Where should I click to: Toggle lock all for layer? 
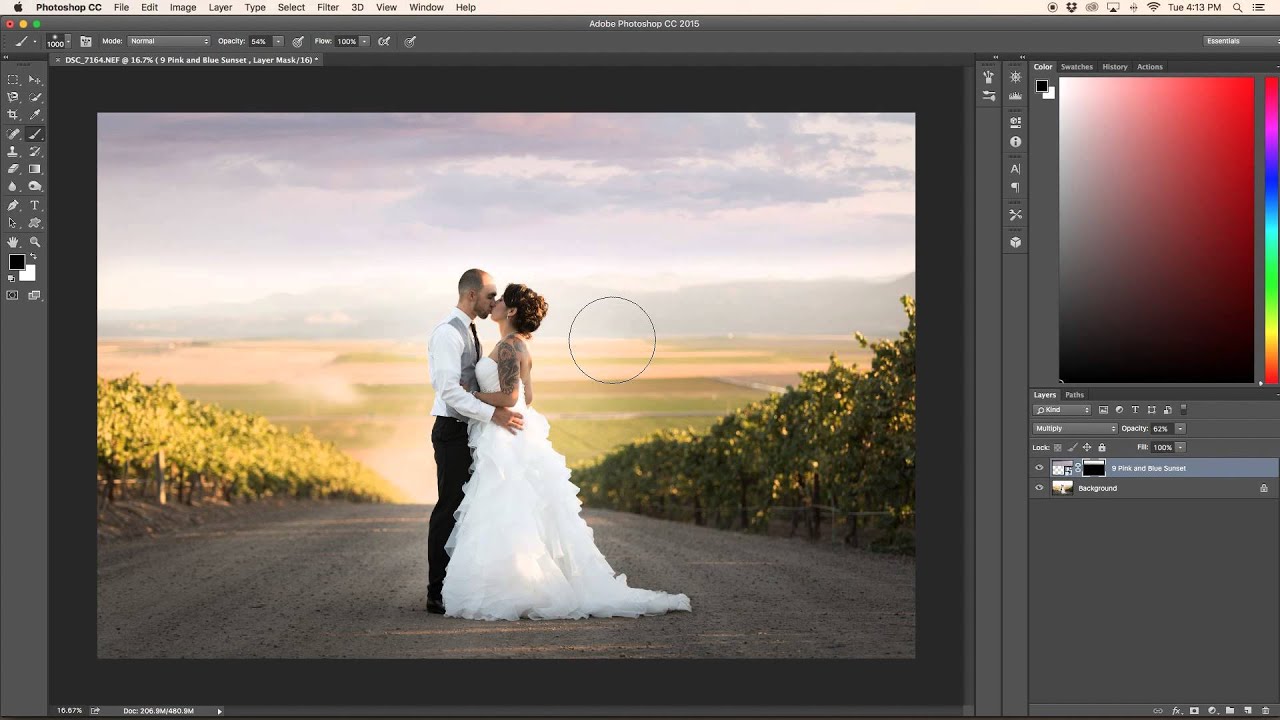[x=1102, y=447]
